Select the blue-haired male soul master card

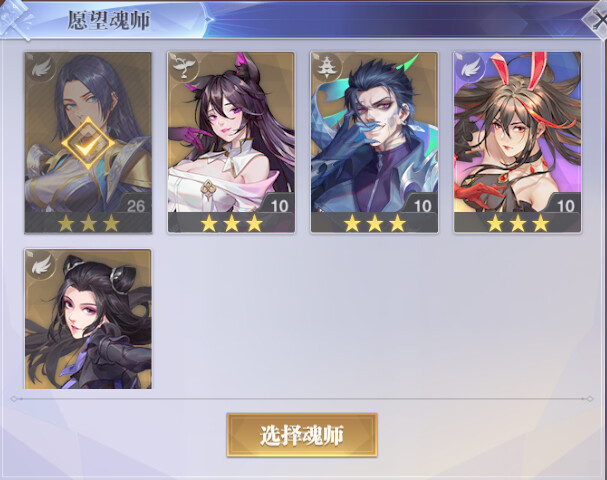point(374,142)
